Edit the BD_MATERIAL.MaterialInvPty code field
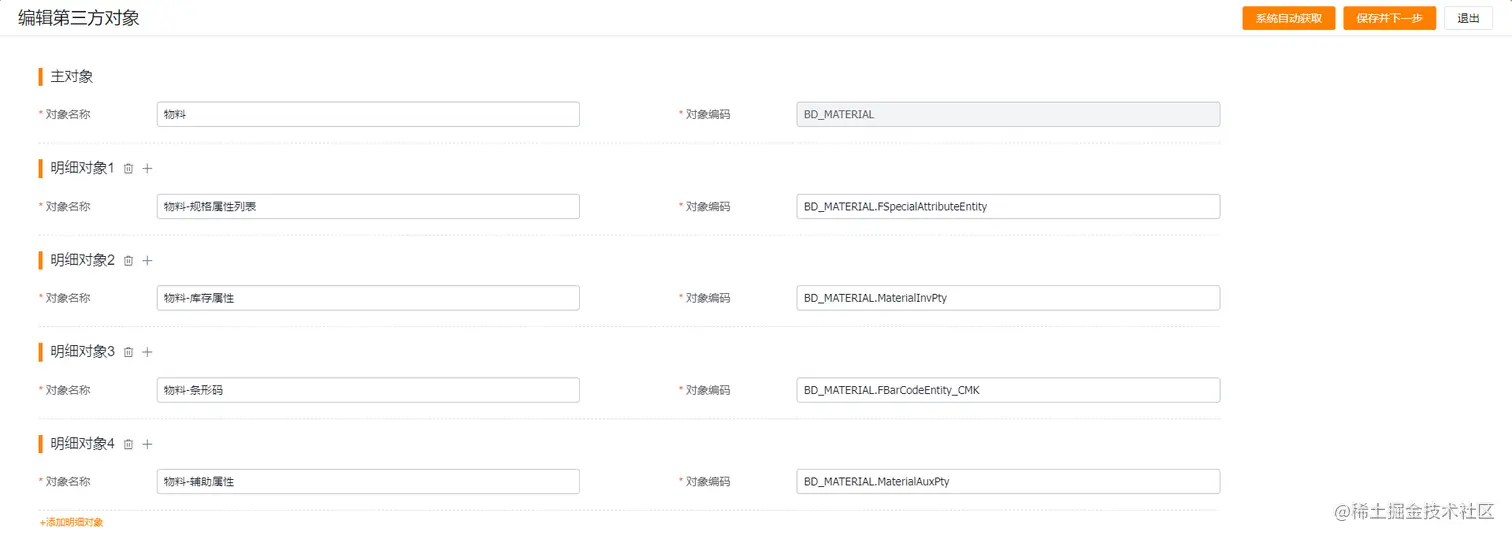 [1008, 298]
